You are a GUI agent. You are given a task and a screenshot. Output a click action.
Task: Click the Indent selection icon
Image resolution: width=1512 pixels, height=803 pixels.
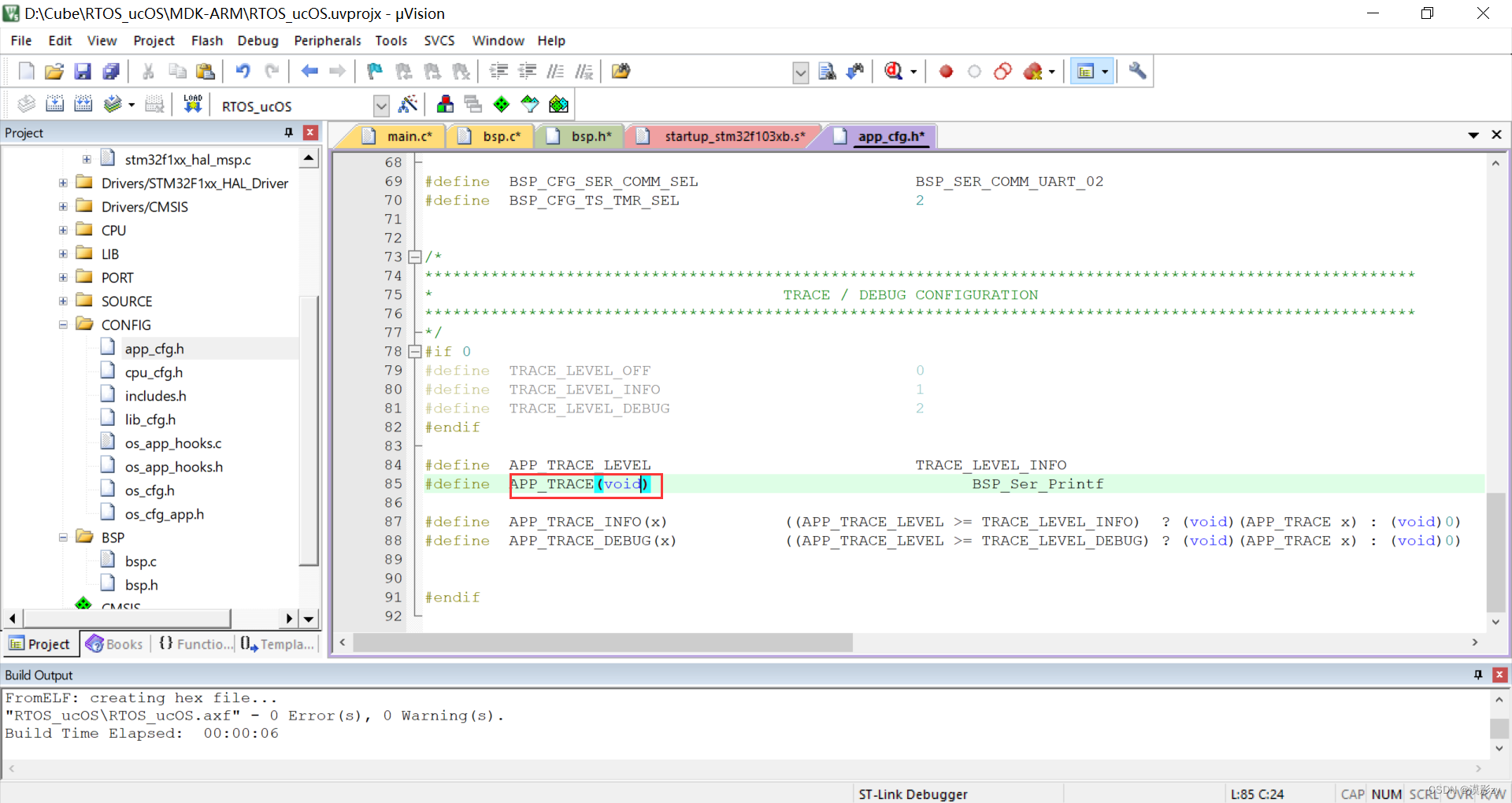click(498, 72)
